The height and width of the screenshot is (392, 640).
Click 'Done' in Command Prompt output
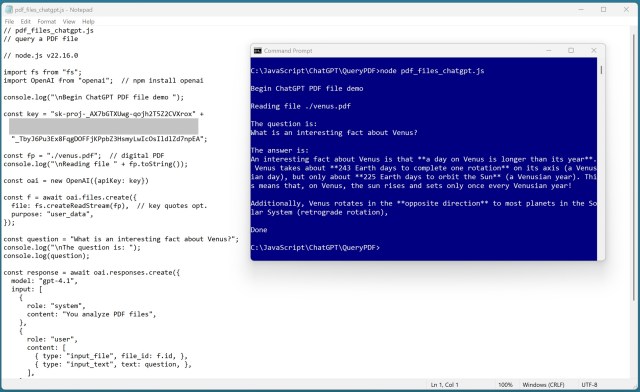point(259,229)
